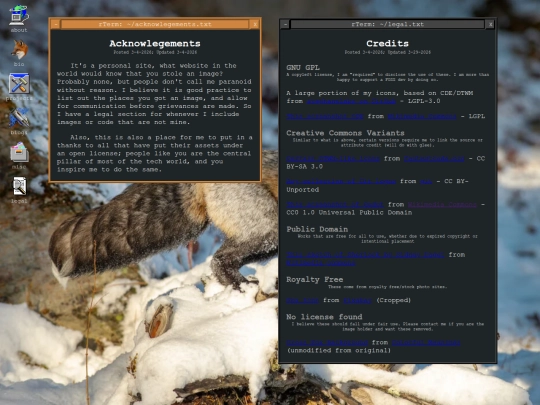This screenshot has width=540, height=405.
Task: Open the projects tools desktop icon
Action: [x=19, y=84]
